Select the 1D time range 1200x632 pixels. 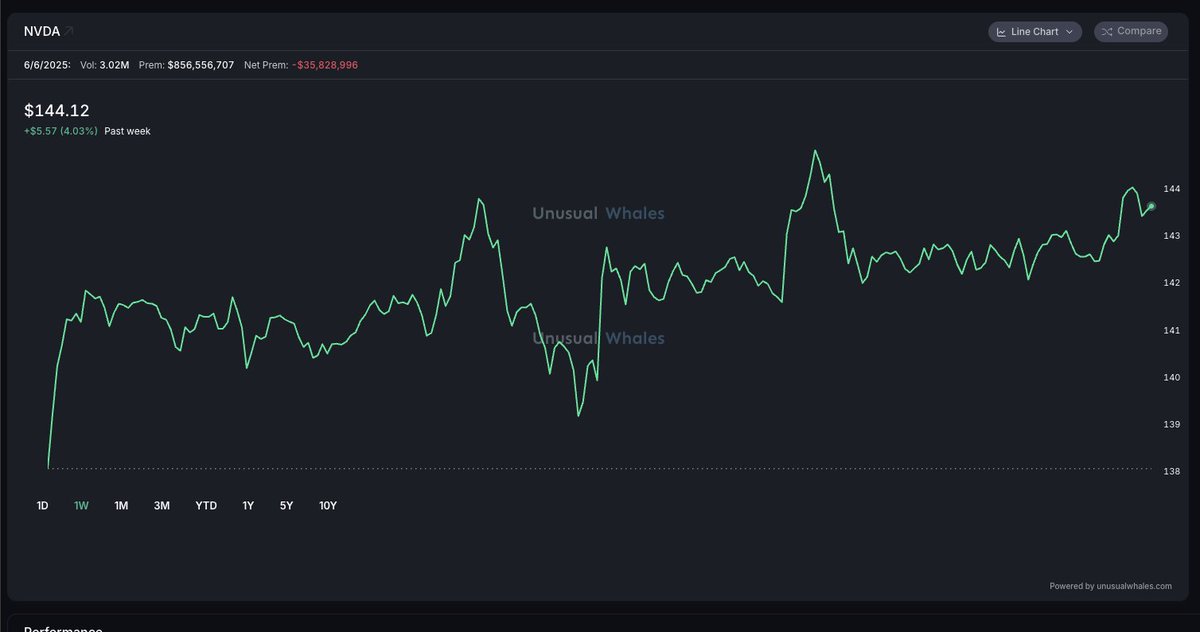(42, 506)
